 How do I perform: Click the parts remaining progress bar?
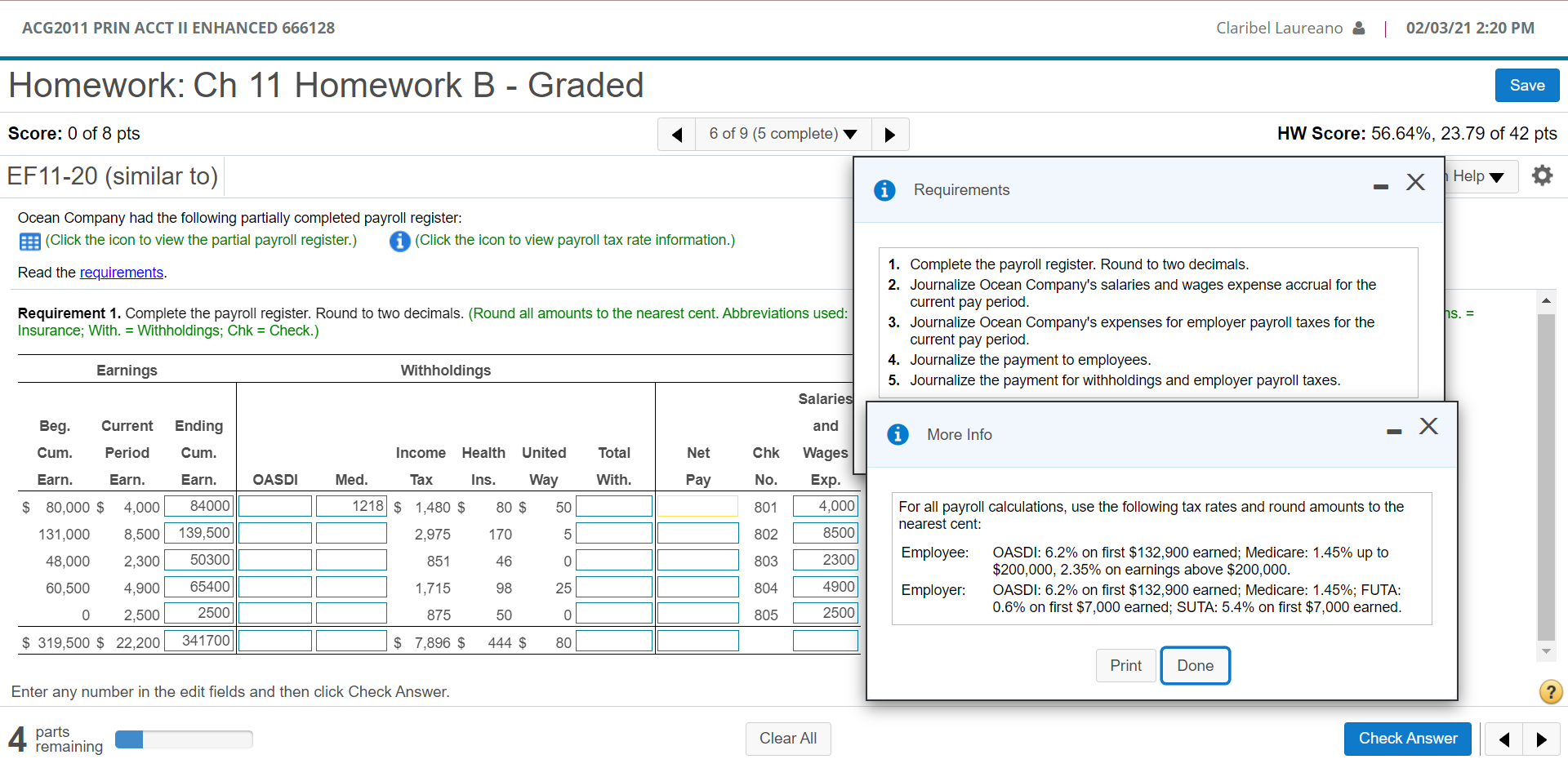(184, 739)
